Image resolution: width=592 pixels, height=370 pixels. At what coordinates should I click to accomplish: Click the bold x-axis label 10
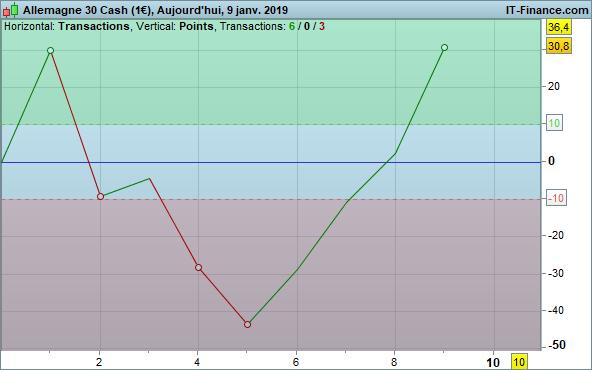493,363
